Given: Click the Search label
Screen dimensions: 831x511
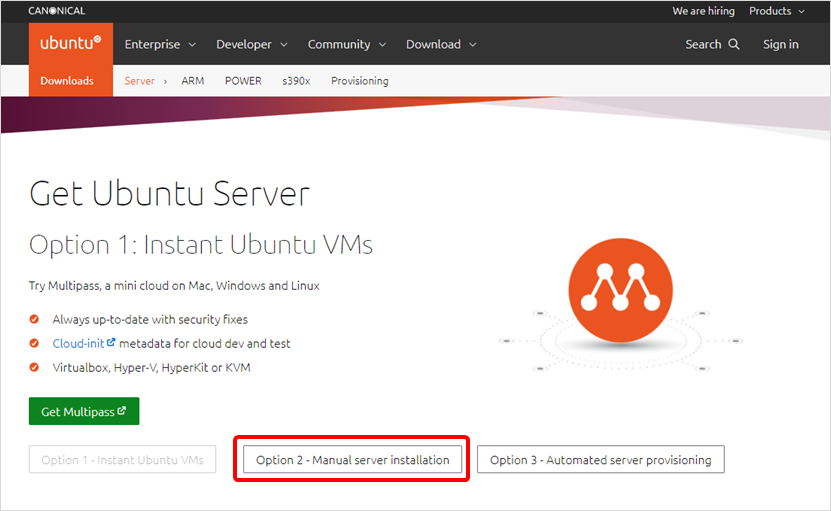Looking at the screenshot, I should [x=703, y=45].
